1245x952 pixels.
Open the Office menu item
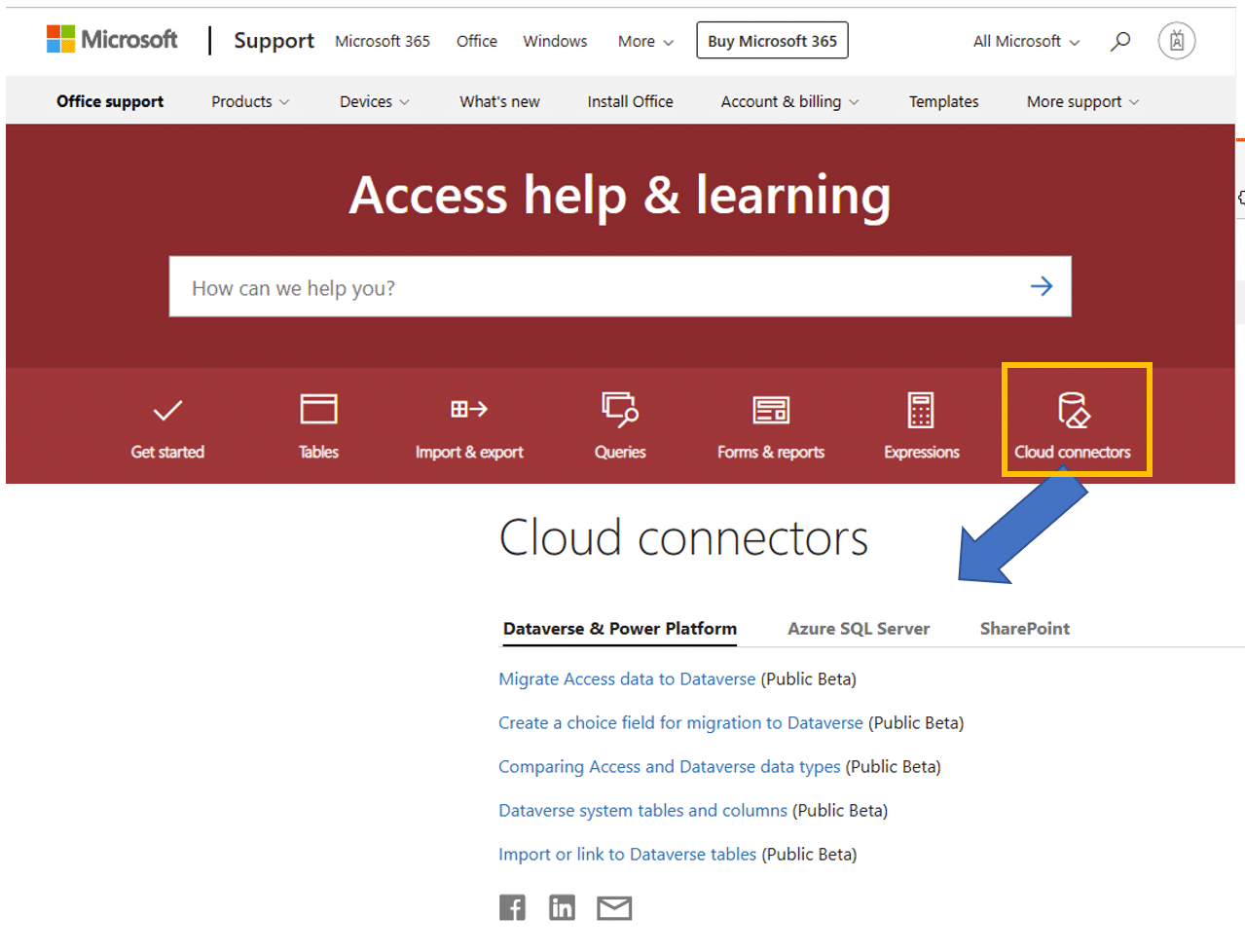point(477,41)
